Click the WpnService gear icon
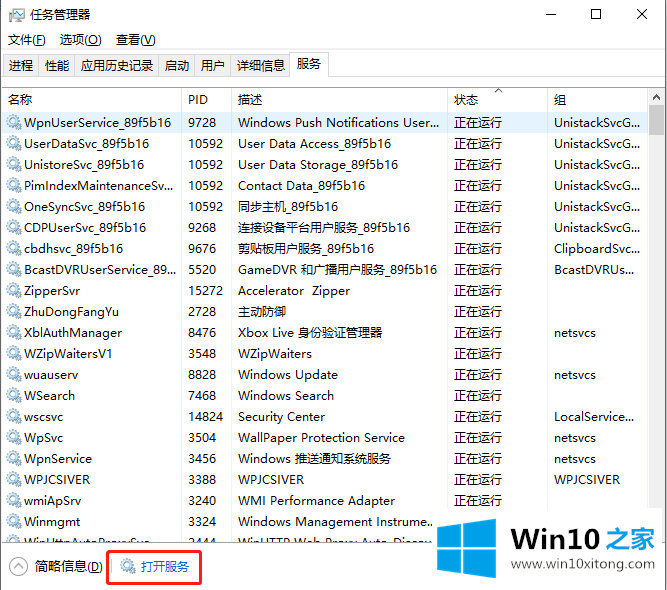Viewport: 667px width, 590px height. point(14,459)
